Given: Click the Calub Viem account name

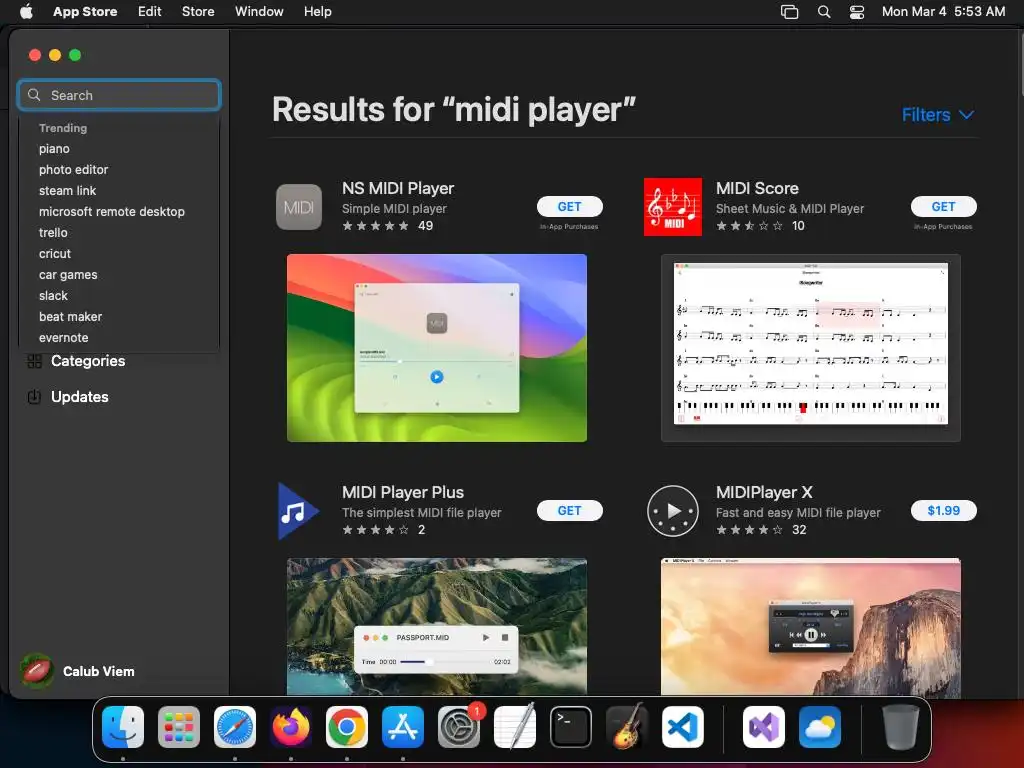Looking at the screenshot, I should 99,671.
